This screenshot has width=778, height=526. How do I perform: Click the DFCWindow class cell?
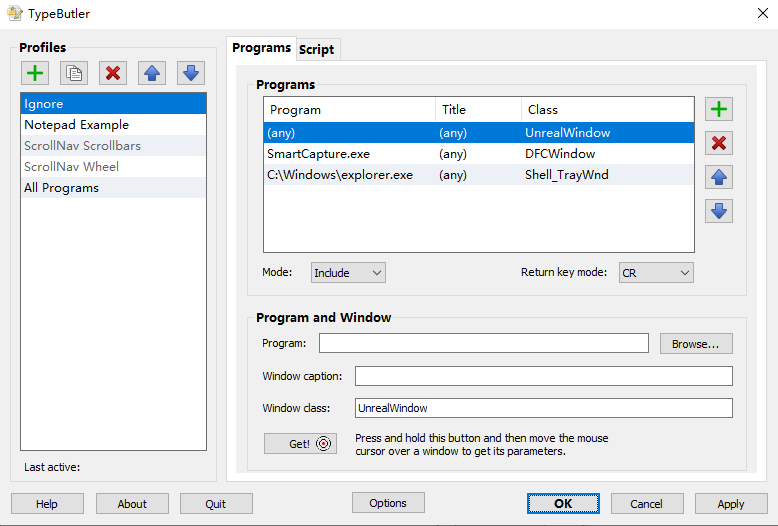[560, 154]
